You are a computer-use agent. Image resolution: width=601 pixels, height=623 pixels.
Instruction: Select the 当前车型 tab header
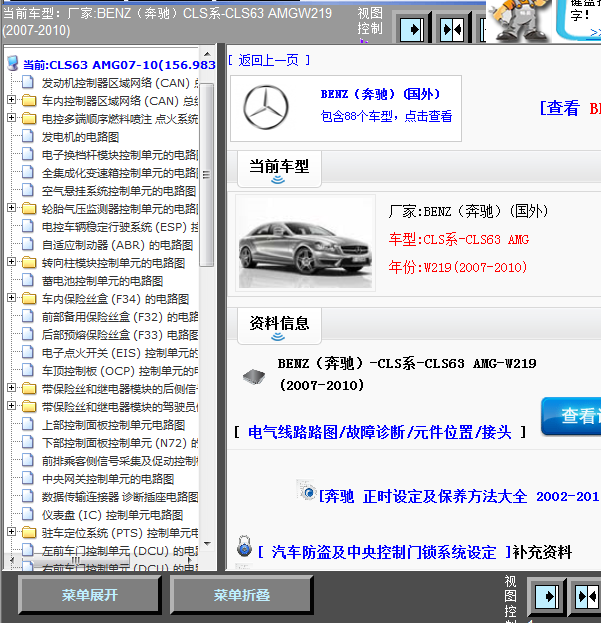point(279,168)
